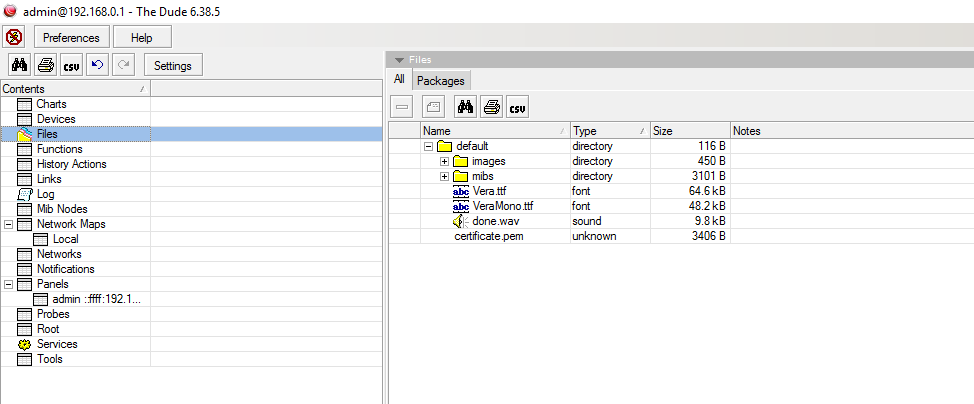The image size is (974, 404).
Task: Click the print icon in Files panel toolbar
Action: [x=491, y=107]
